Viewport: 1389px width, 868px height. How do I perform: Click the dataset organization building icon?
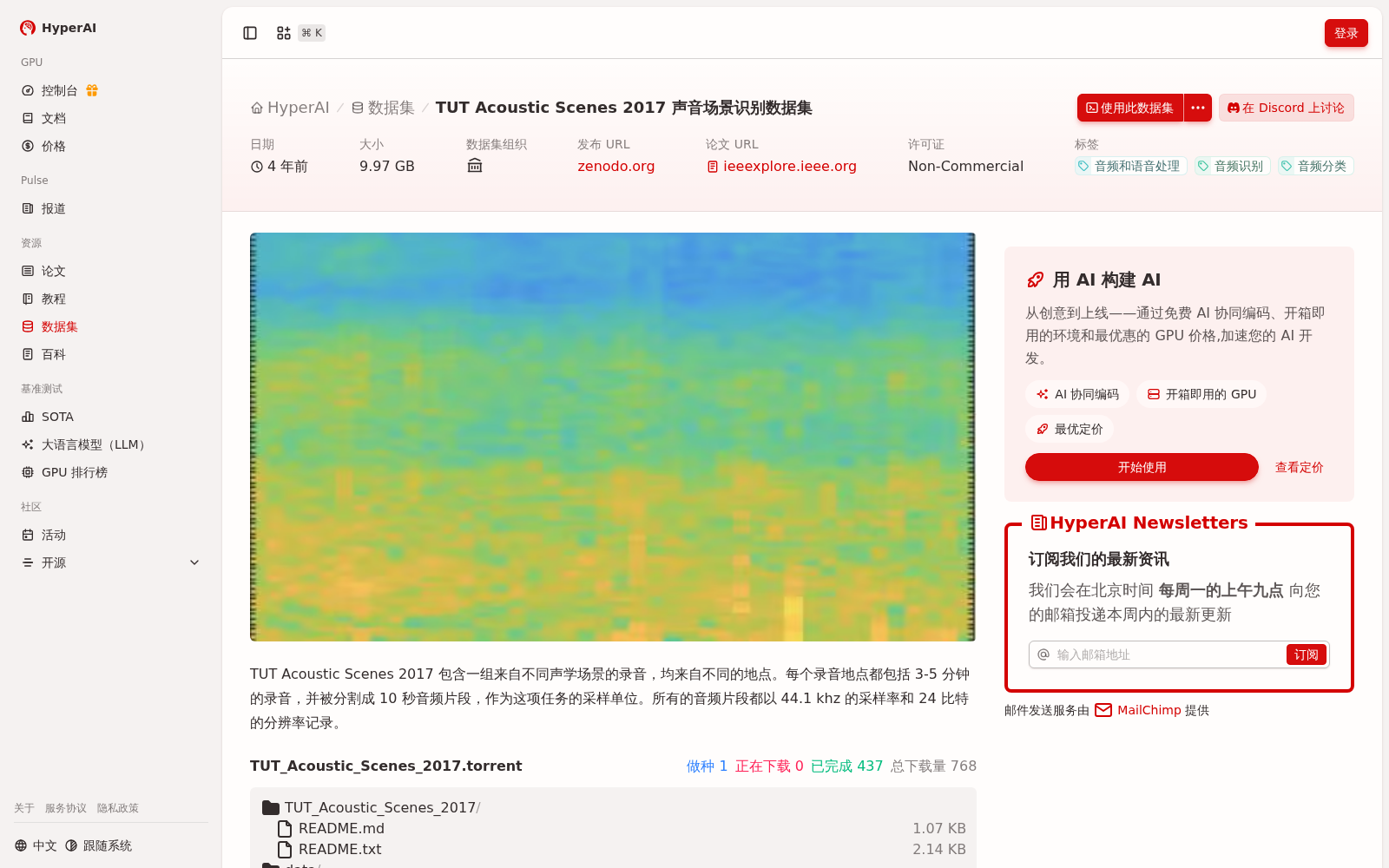click(x=475, y=166)
